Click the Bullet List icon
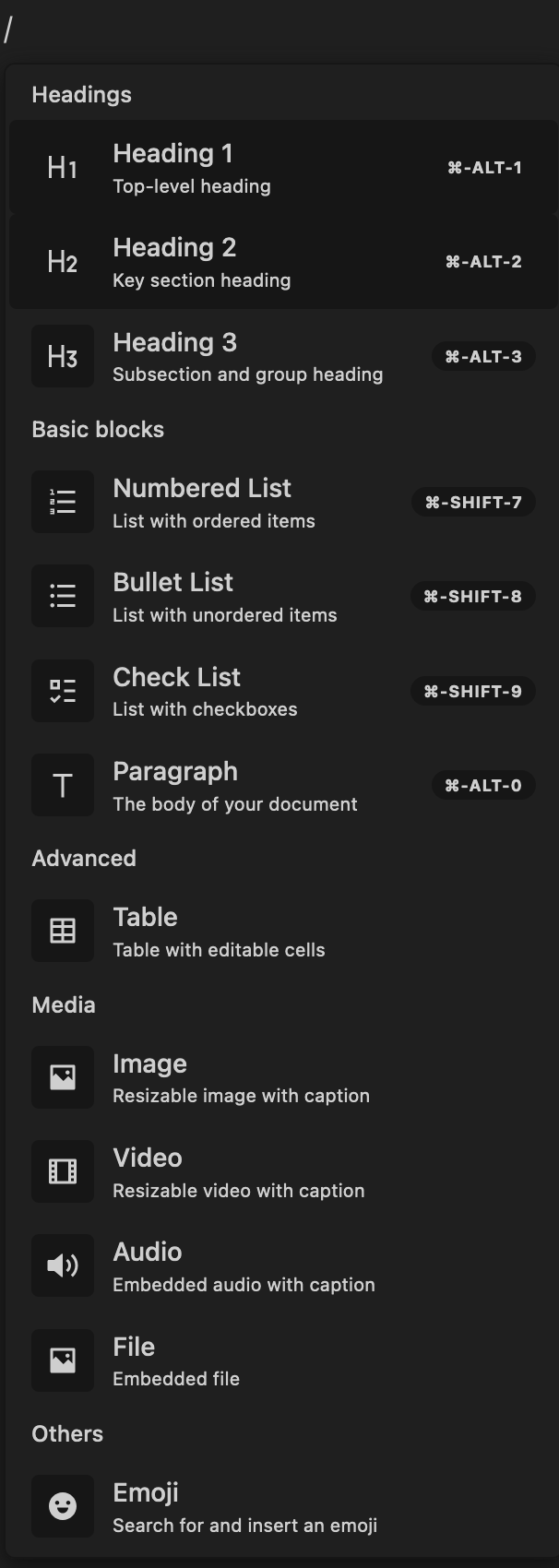The width and height of the screenshot is (559, 1568). click(x=63, y=597)
